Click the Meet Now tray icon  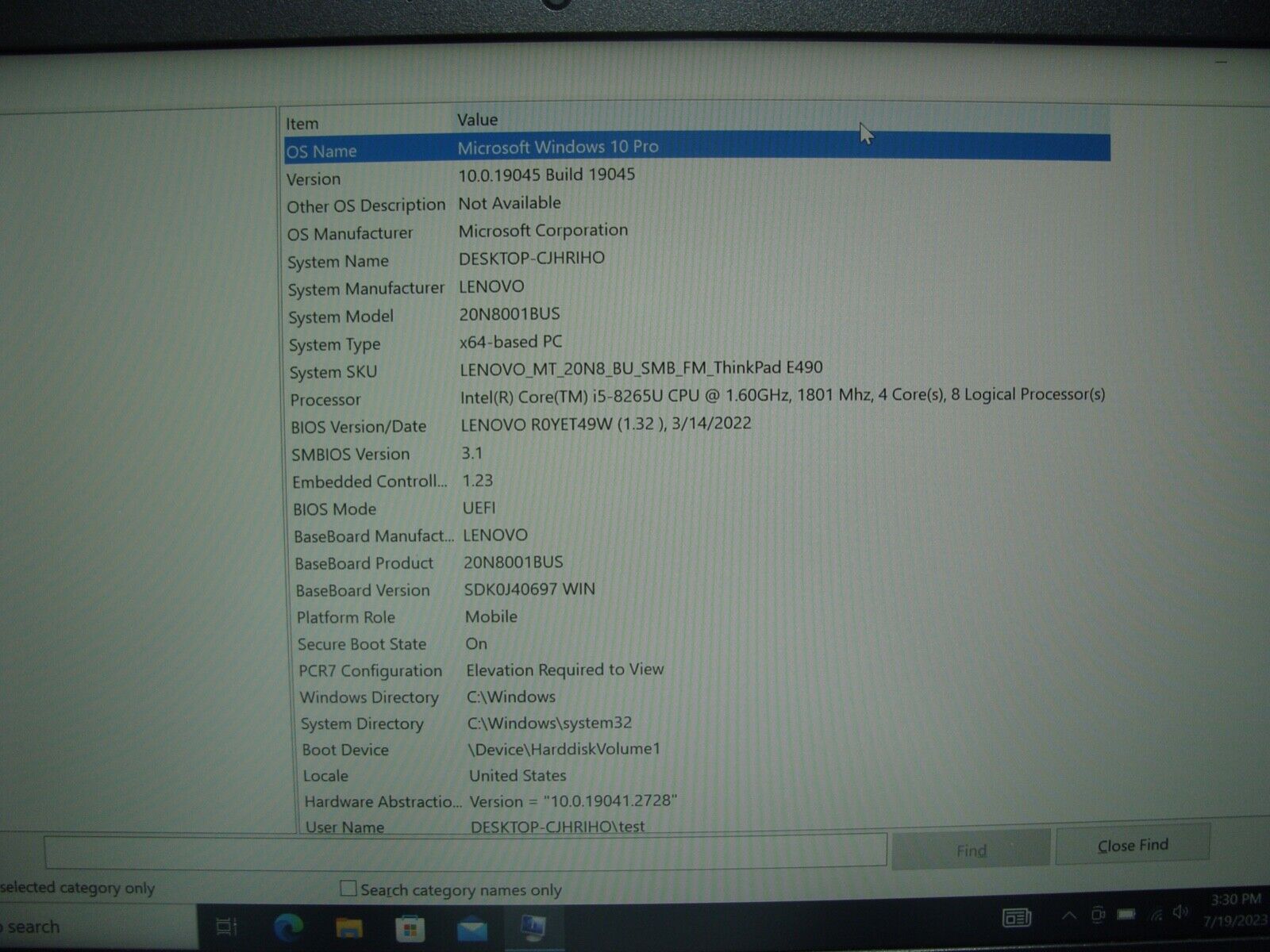1098,915
